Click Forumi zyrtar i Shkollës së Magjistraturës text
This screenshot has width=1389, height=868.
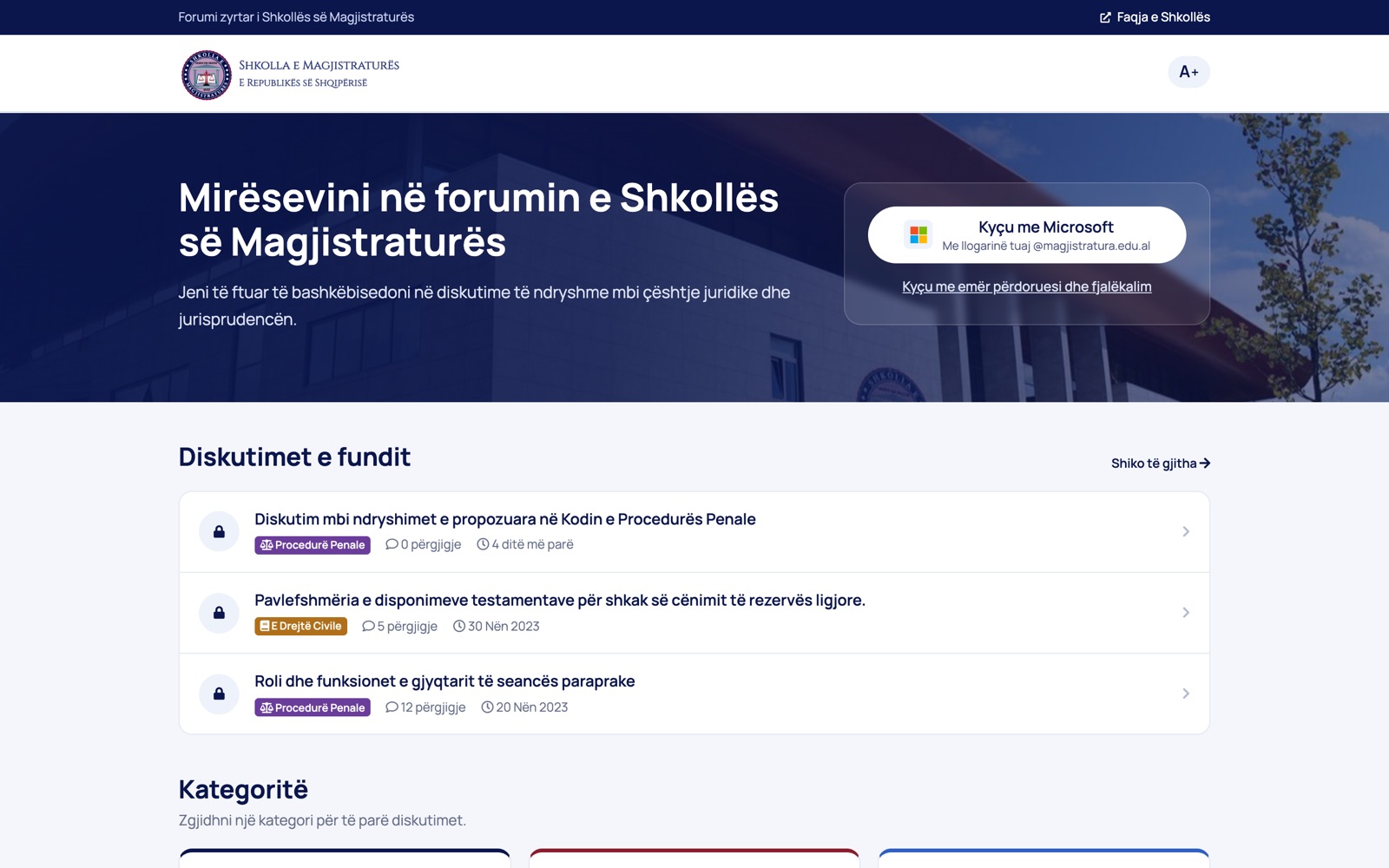[296, 17]
